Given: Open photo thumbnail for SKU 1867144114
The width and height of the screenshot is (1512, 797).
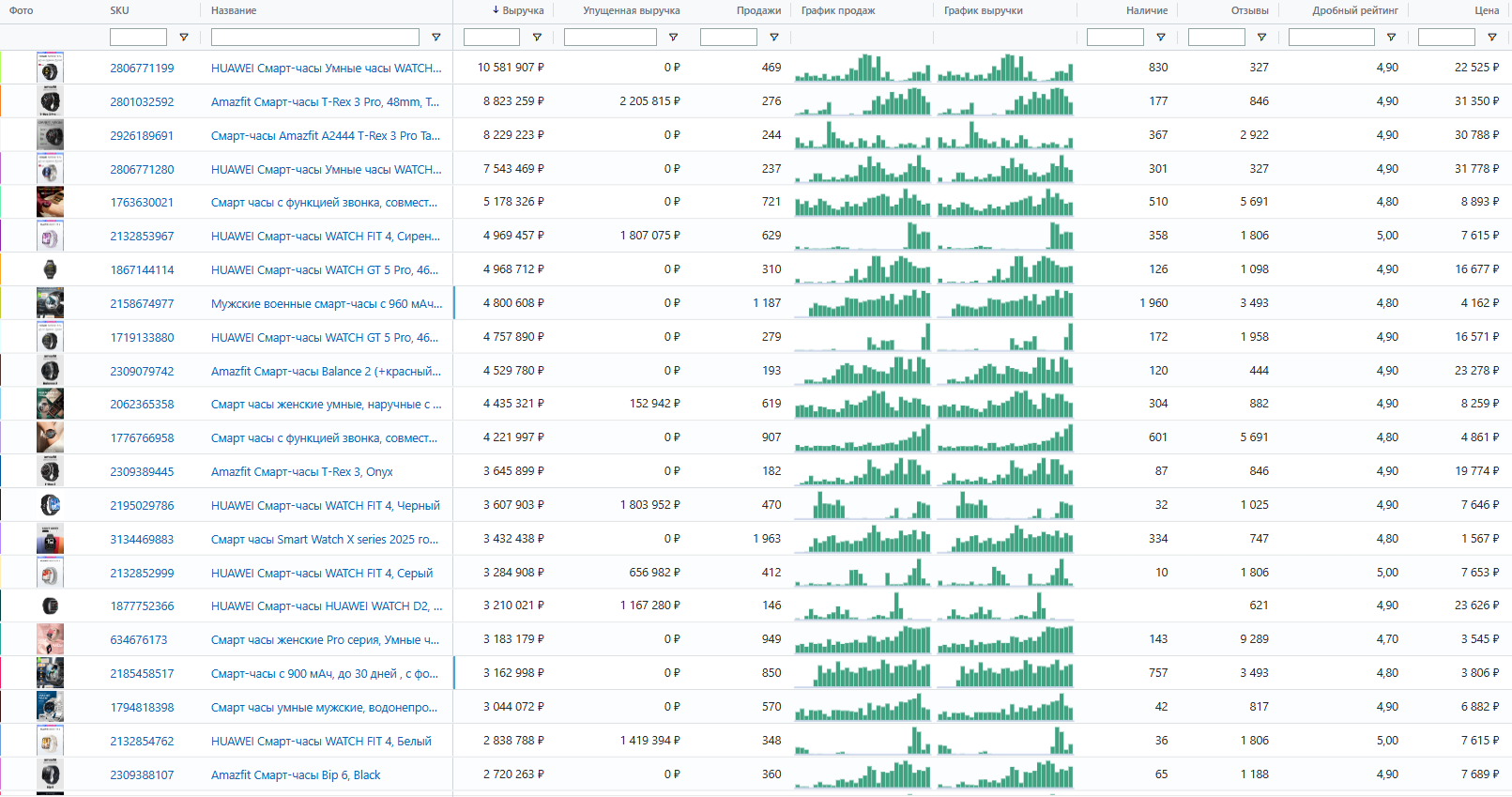Looking at the screenshot, I should pos(50,270).
